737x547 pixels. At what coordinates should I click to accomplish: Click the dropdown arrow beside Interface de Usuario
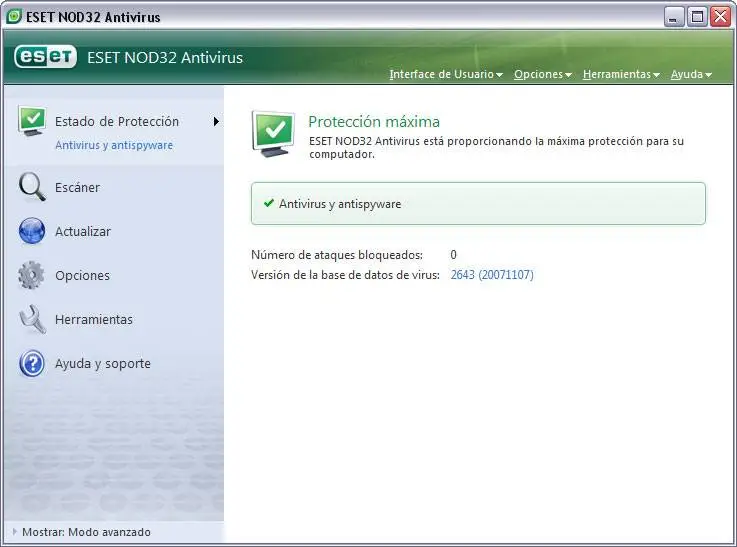[499, 75]
